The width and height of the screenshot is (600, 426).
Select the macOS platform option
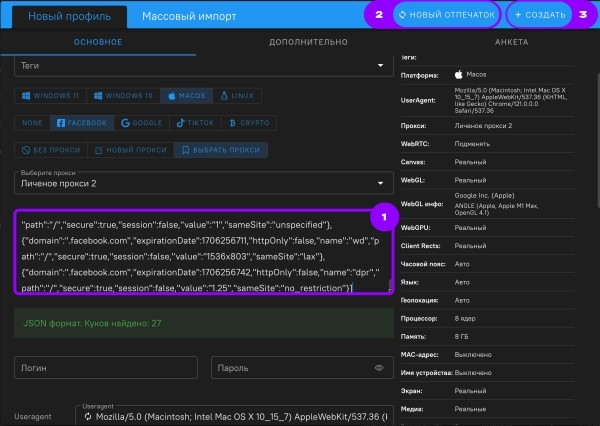click(187, 95)
